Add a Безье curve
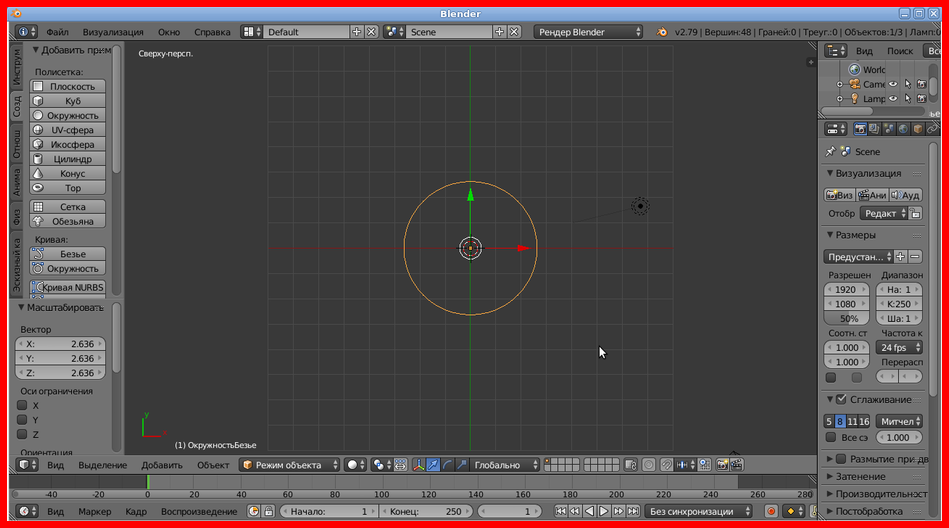Viewport: 949px width, 528px height. point(67,254)
